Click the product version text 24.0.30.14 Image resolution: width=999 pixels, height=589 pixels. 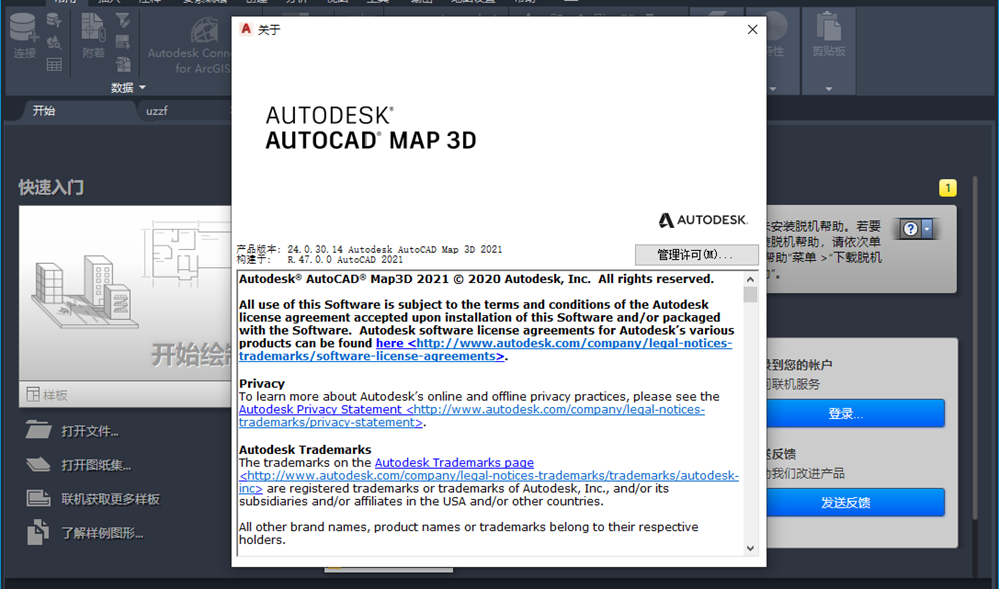point(315,249)
